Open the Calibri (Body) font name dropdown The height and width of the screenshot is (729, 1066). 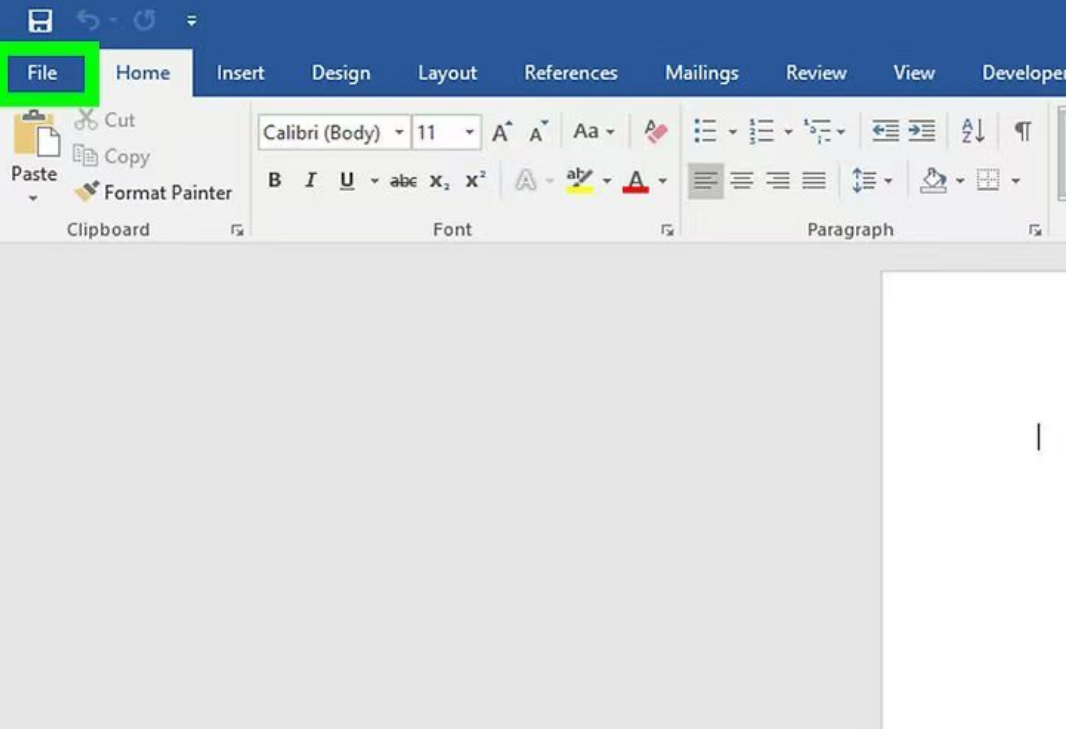click(399, 132)
